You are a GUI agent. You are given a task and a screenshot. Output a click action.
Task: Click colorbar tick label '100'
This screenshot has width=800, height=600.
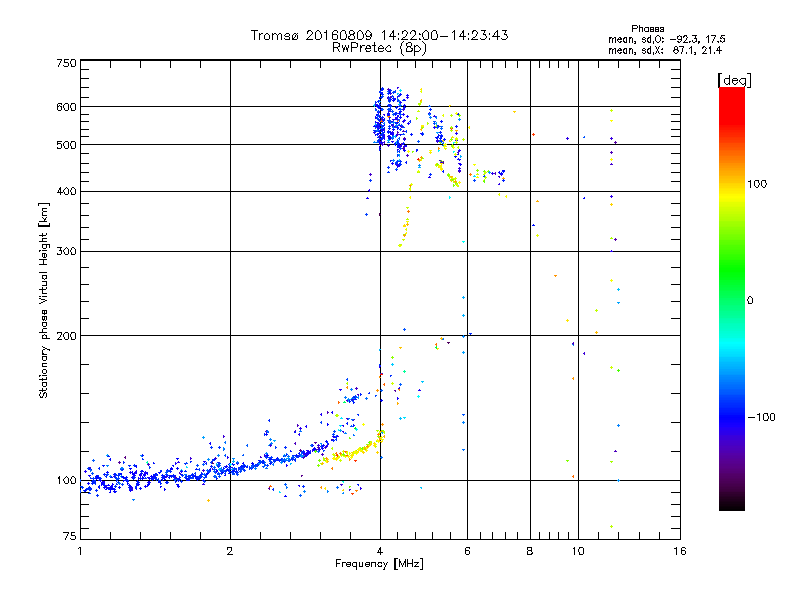757,184
